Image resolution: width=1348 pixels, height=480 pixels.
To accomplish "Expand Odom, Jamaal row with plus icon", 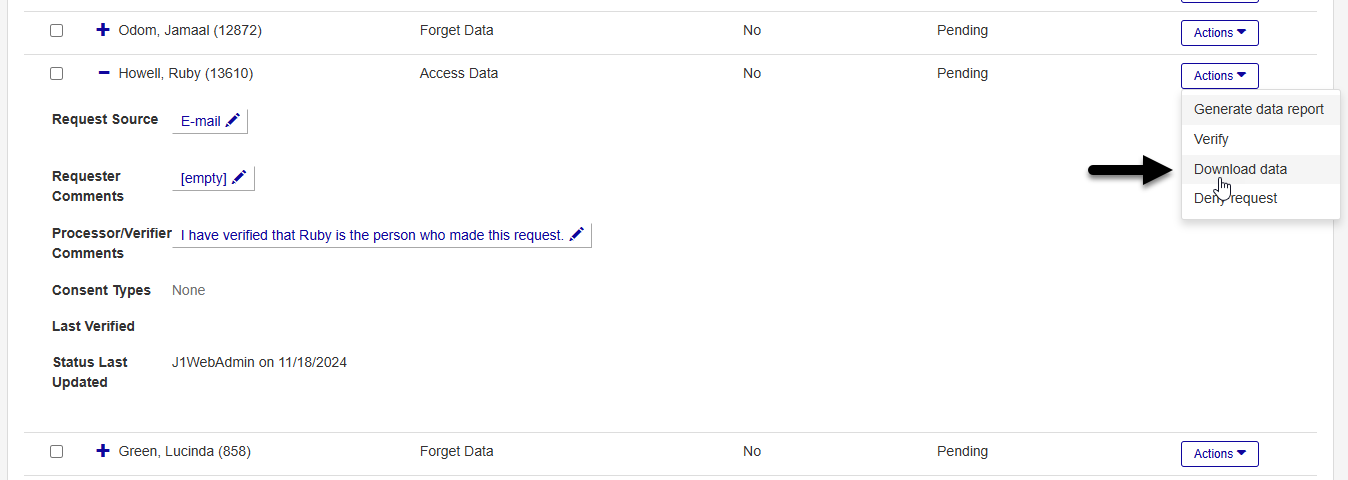I will coord(102,31).
